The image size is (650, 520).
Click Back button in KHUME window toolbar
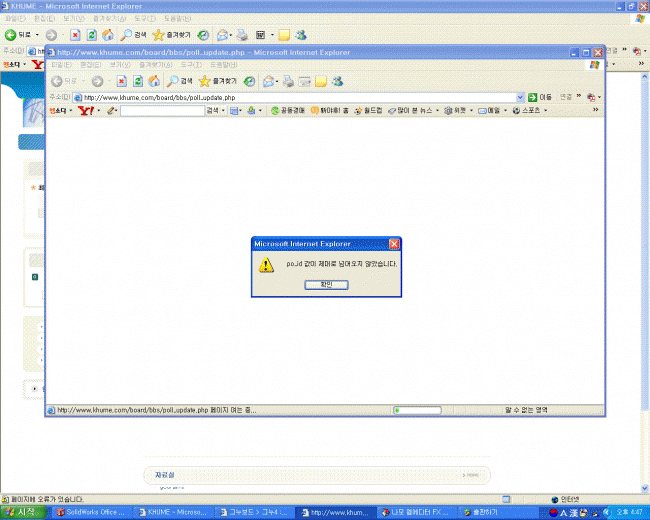tap(18, 35)
